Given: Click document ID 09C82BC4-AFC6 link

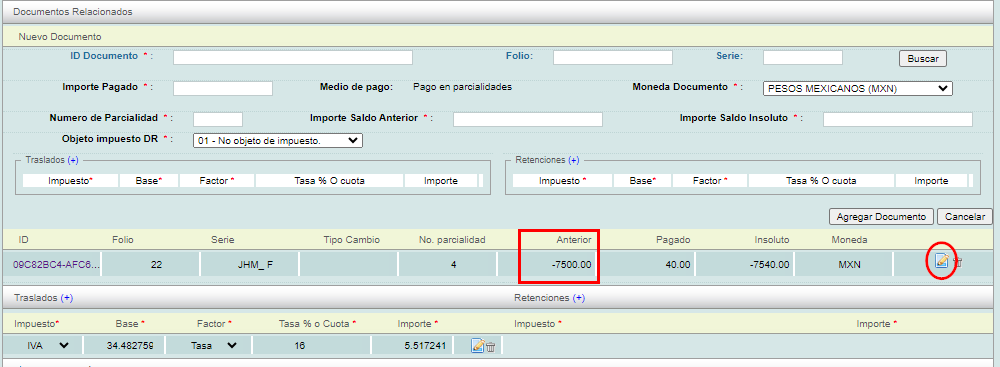Looking at the screenshot, I should 56,264.
